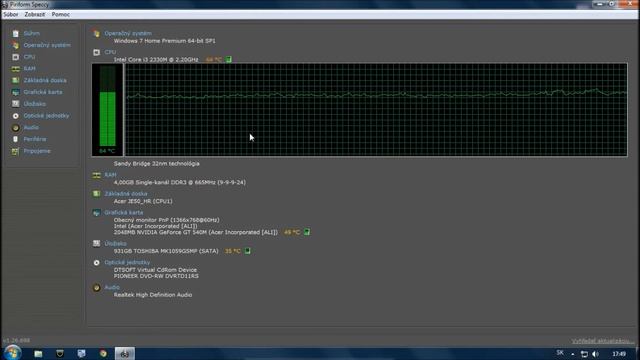Select RAM in the sidebar
Image resolution: width=640 pixels, height=360 pixels.
29,69
